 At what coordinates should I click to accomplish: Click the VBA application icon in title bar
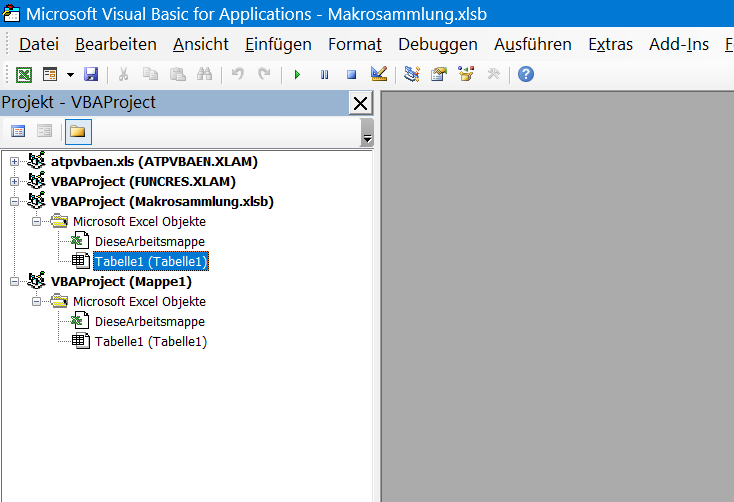click(x=11, y=13)
